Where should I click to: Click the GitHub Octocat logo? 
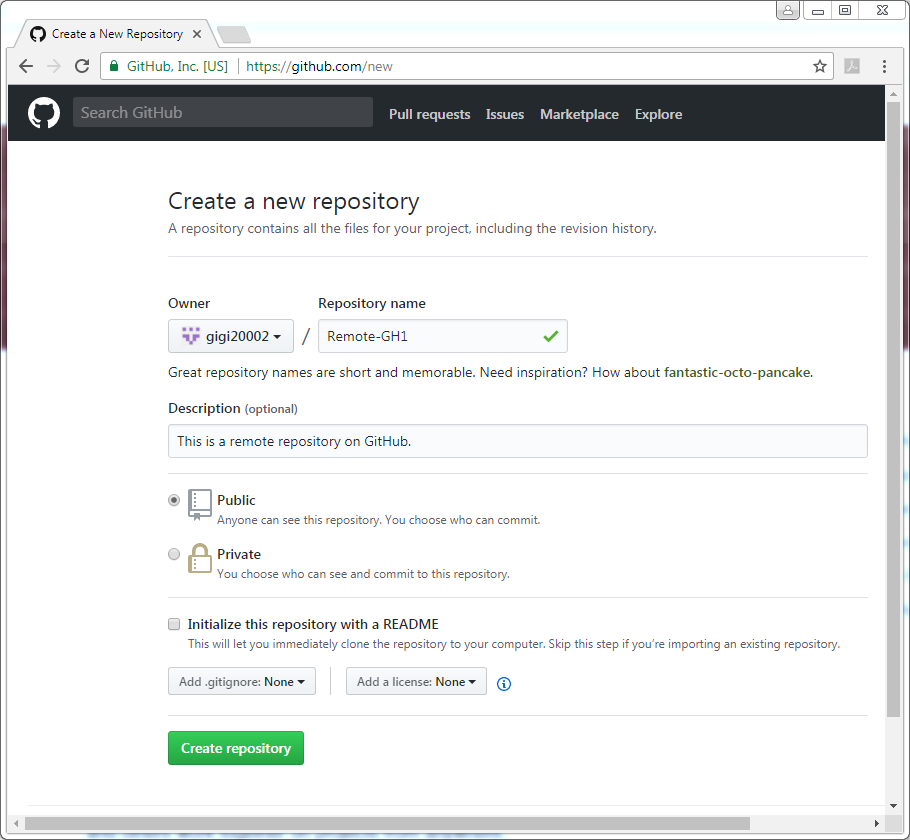point(44,113)
